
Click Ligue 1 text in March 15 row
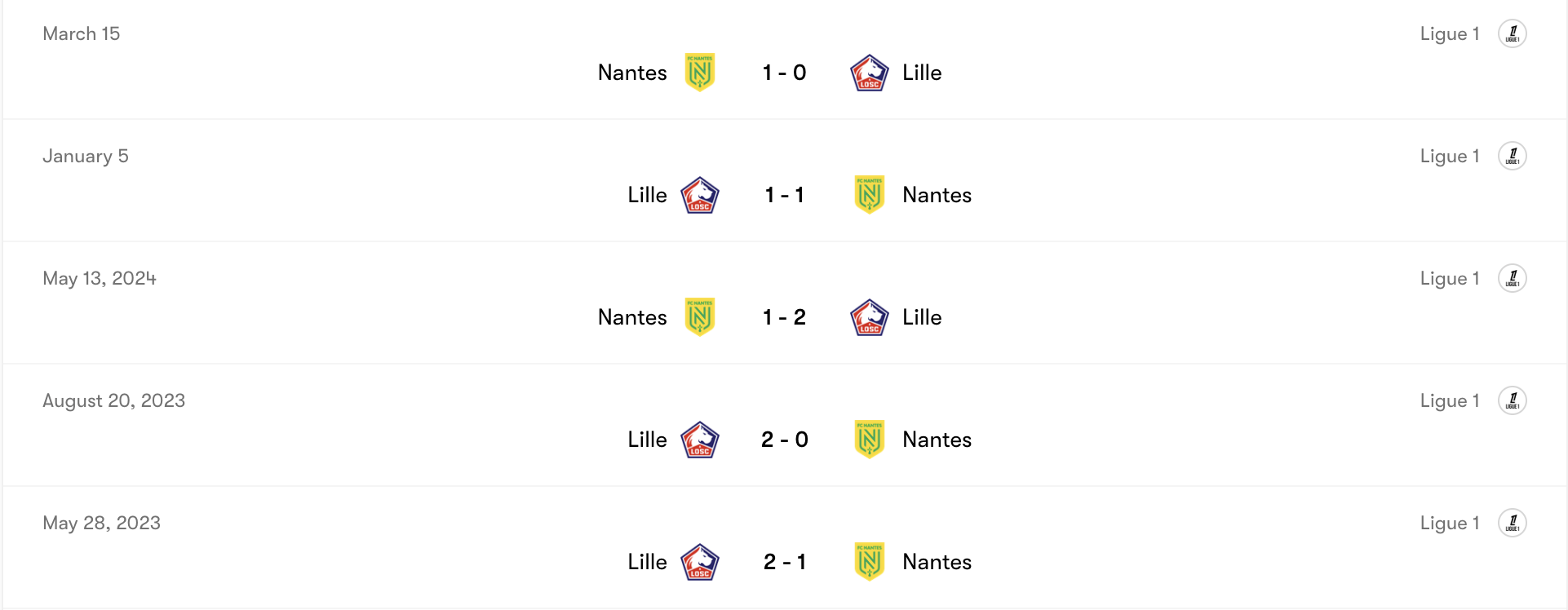(1449, 33)
